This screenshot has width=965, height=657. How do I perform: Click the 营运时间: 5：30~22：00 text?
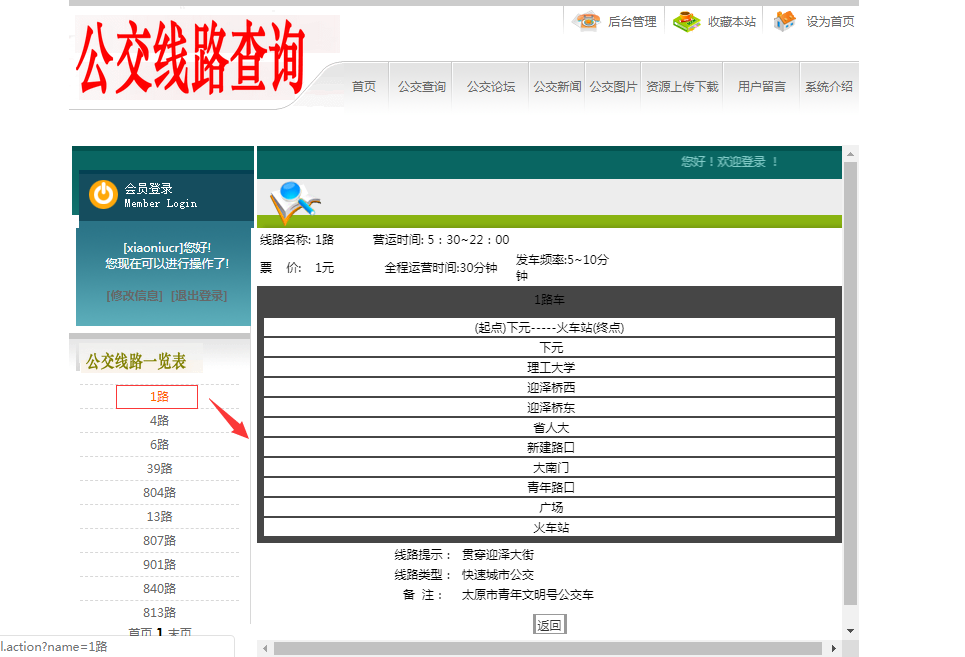[x=441, y=240]
